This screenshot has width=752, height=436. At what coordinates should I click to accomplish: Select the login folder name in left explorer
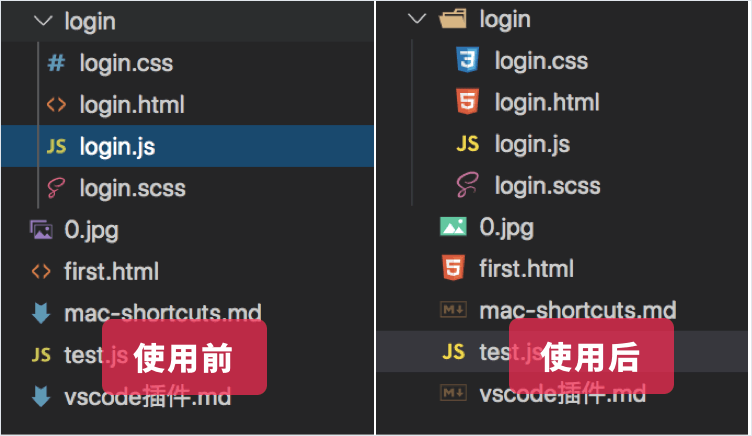(90, 23)
